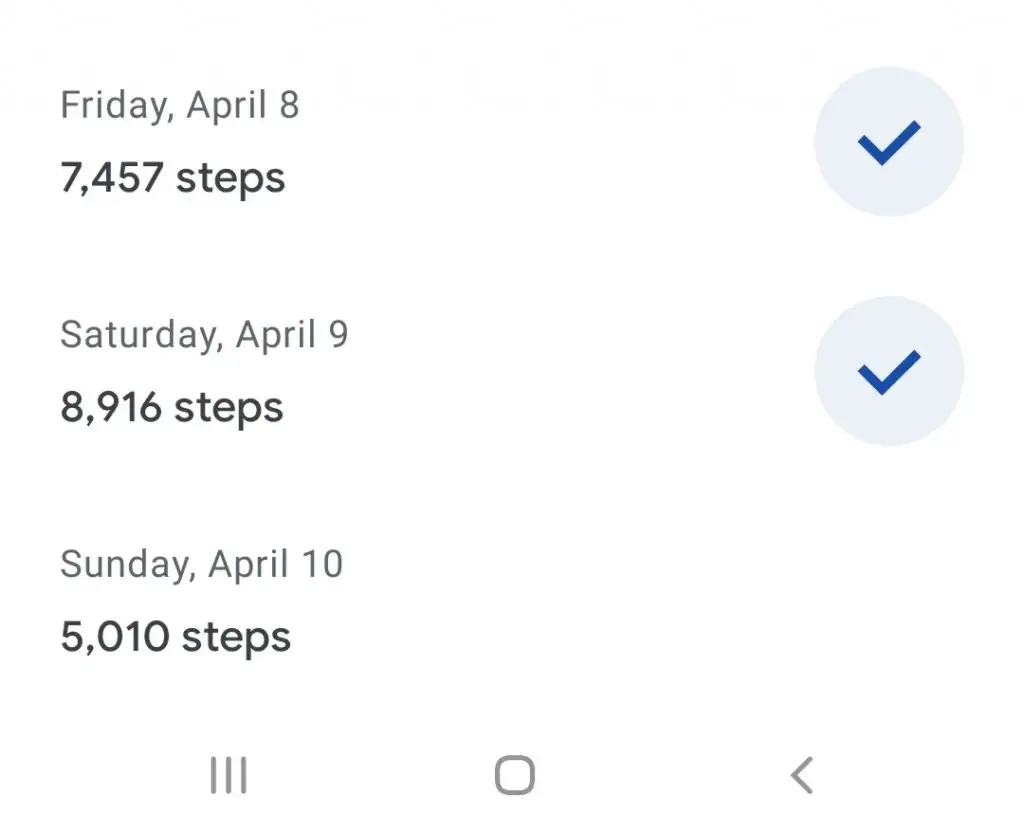Tap the word steps after 5,010
Image resolution: width=1024 pixels, height=833 pixels.
click(x=236, y=639)
